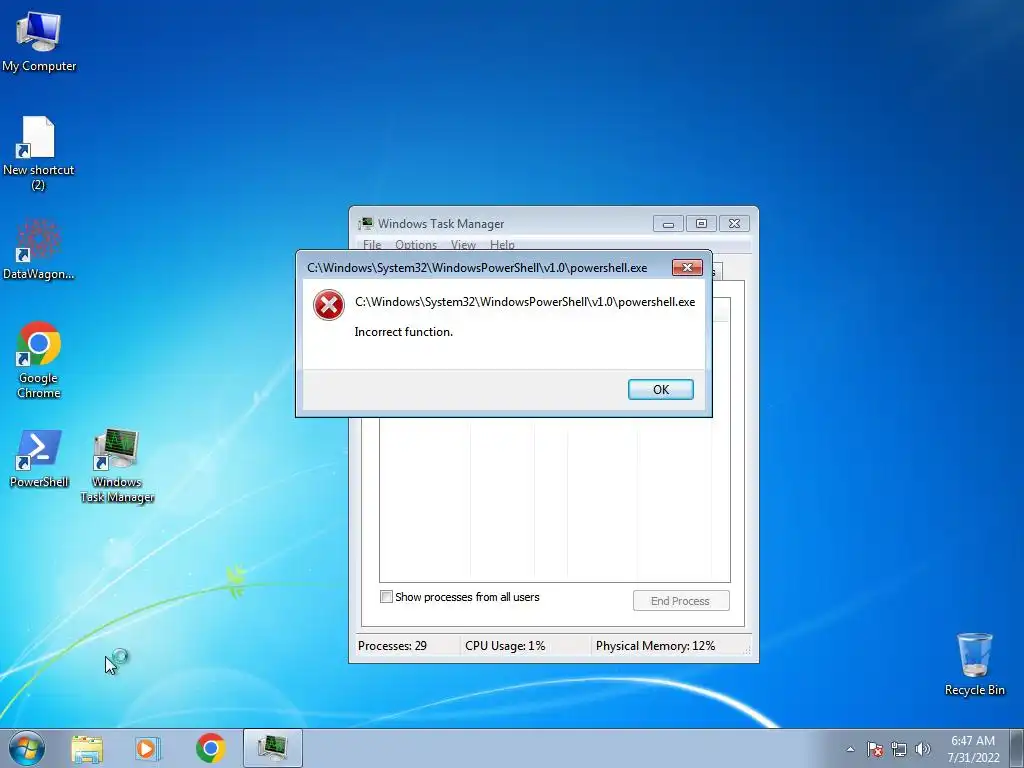This screenshot has width=1024, height=768.
Task: Click the empty process list area
Action: [x=554, y=500]
